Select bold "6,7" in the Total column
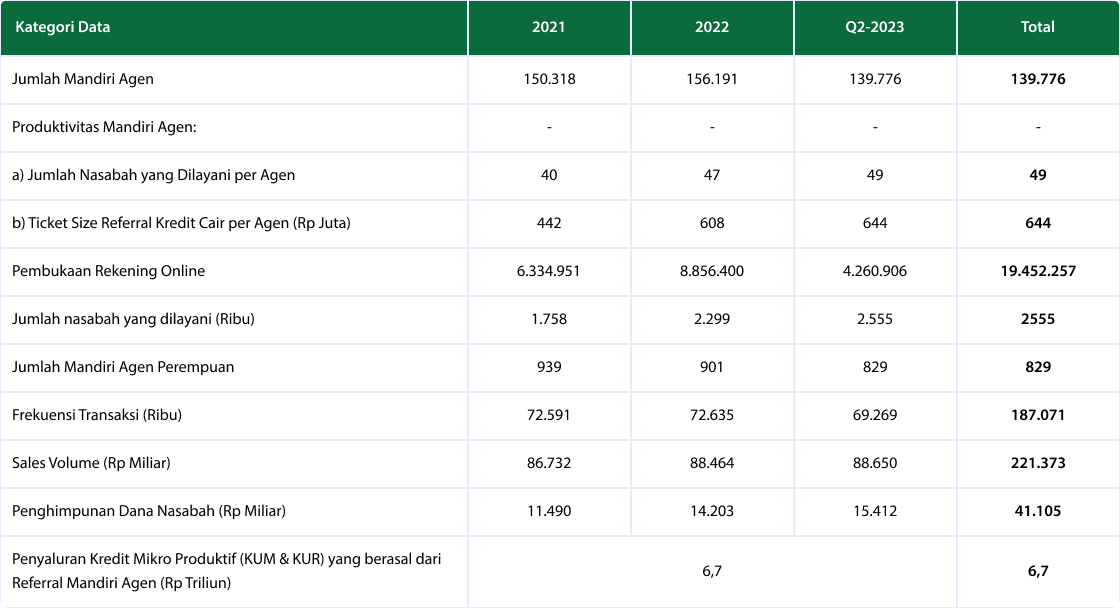1120x608 pixels. point(1038,571)
